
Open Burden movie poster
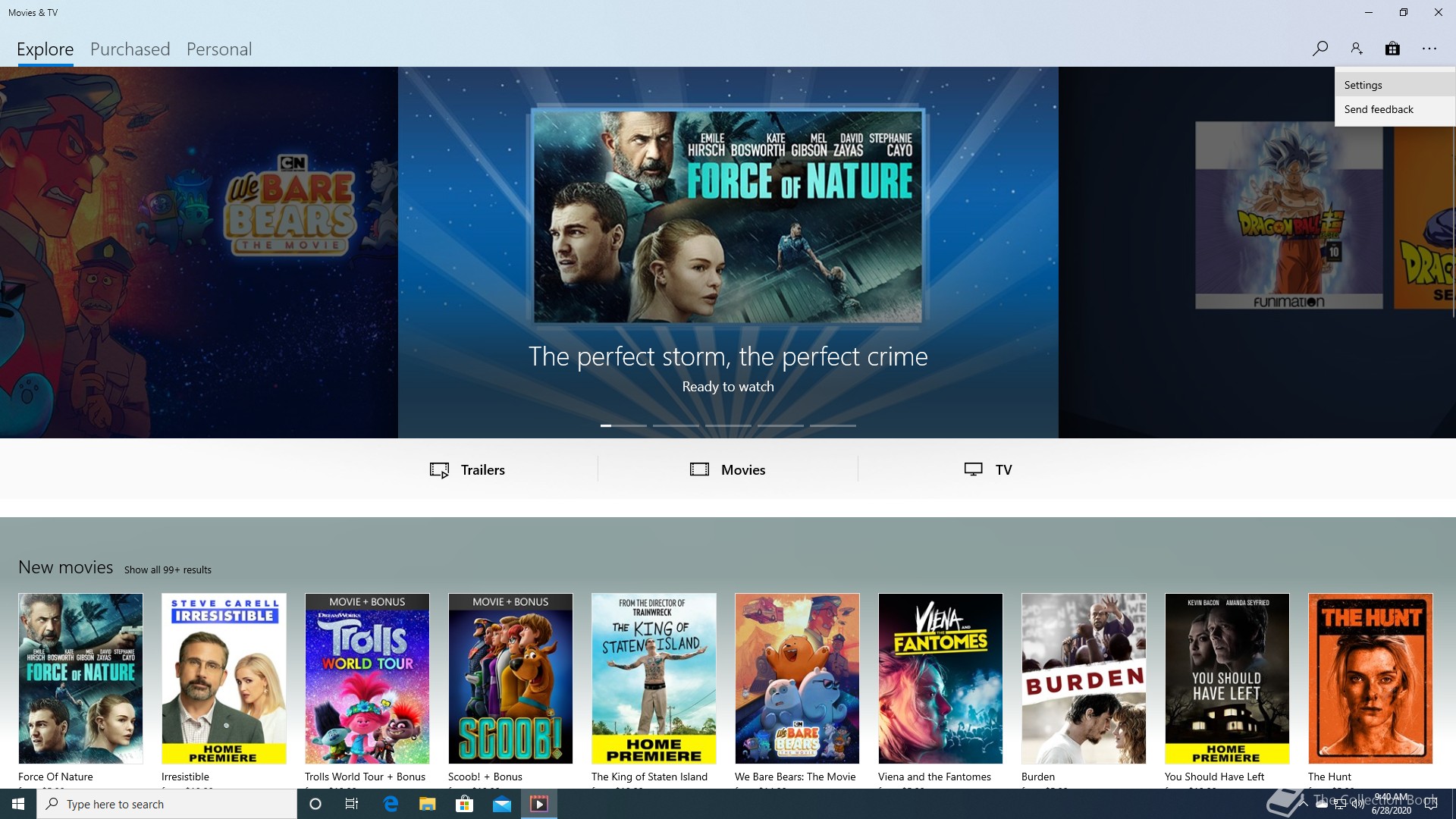click(x=1084, y=679)
